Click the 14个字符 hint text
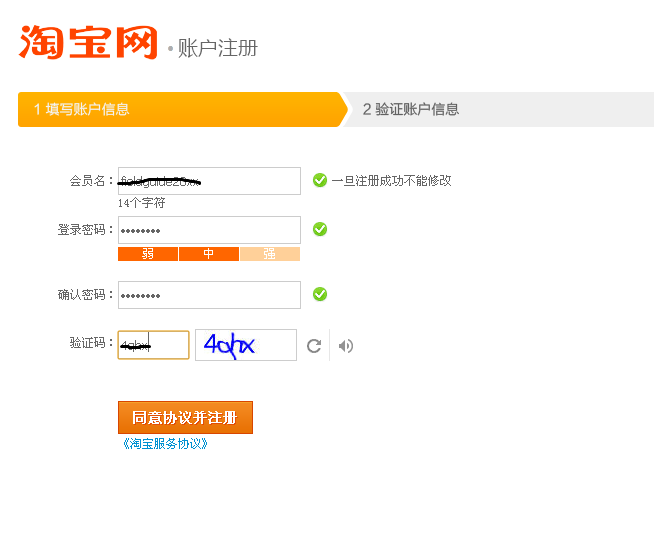This screenshot has width=654, height=538. pos(141,203)
